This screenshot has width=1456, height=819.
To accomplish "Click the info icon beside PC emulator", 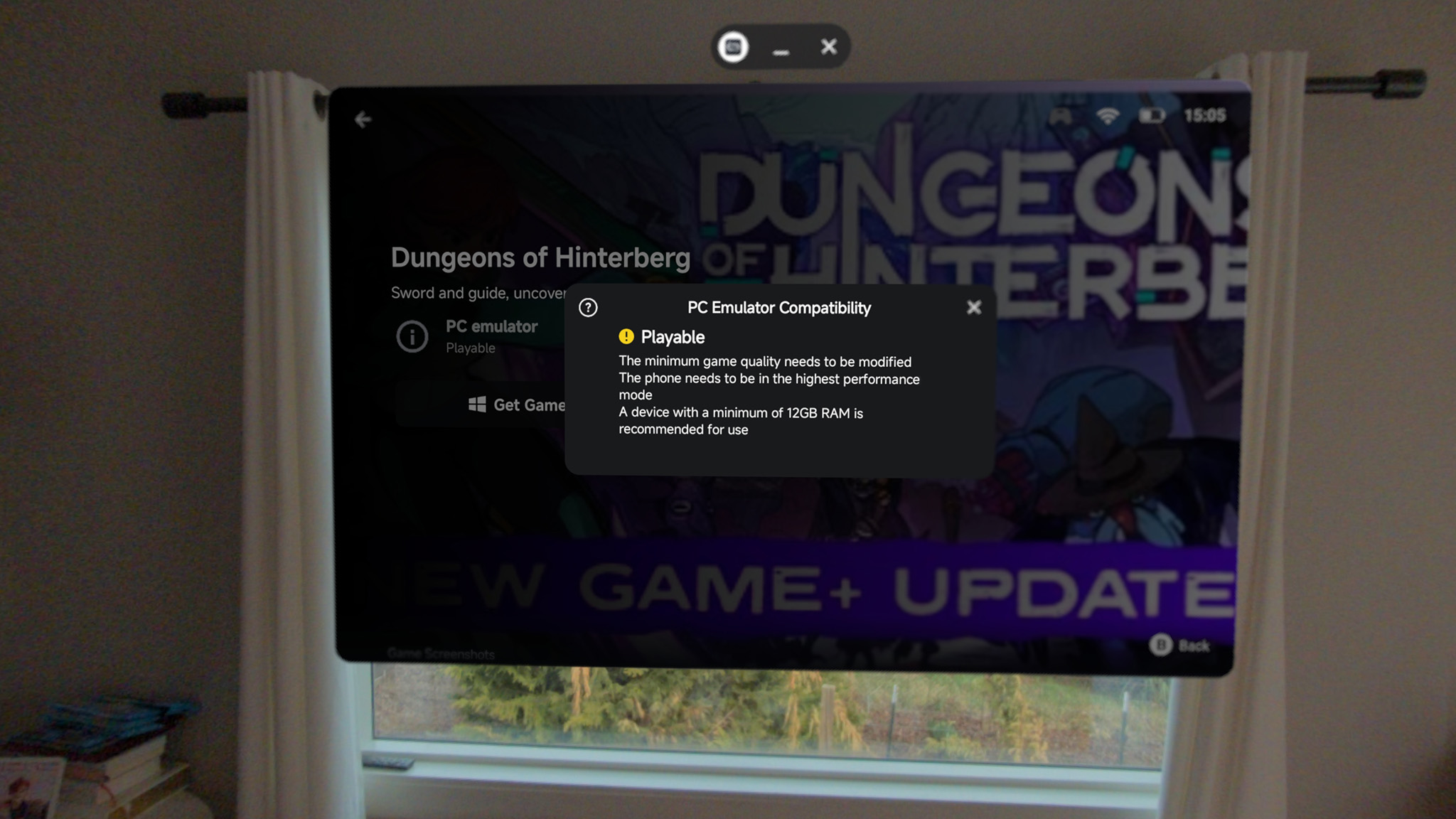I will (412, 336).
